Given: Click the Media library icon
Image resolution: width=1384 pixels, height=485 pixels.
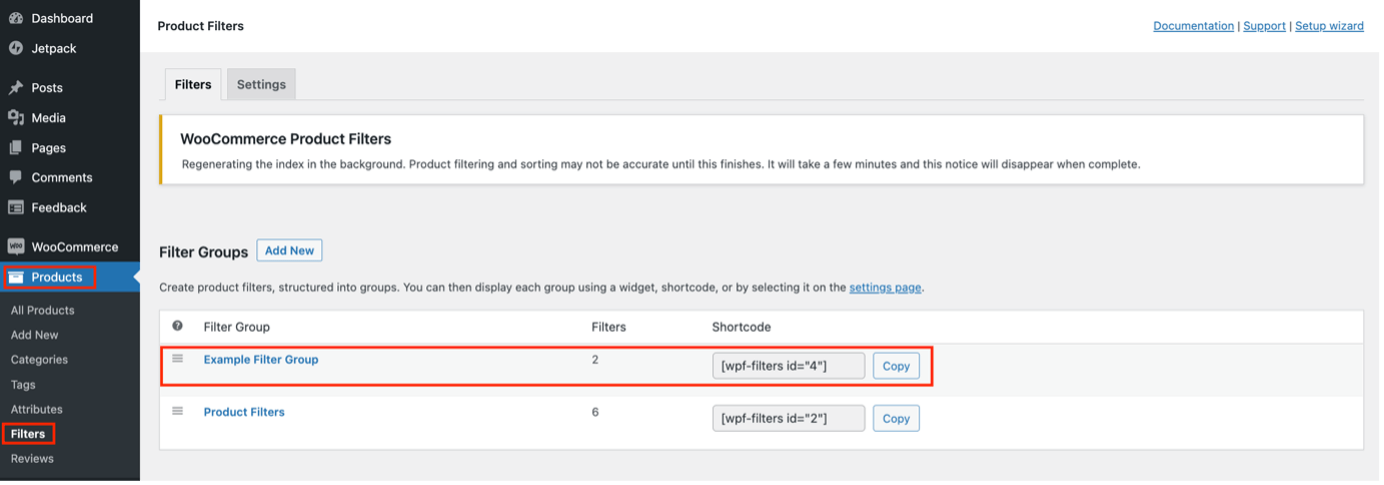Looking at the screenshot, I should tap(16, 118).
